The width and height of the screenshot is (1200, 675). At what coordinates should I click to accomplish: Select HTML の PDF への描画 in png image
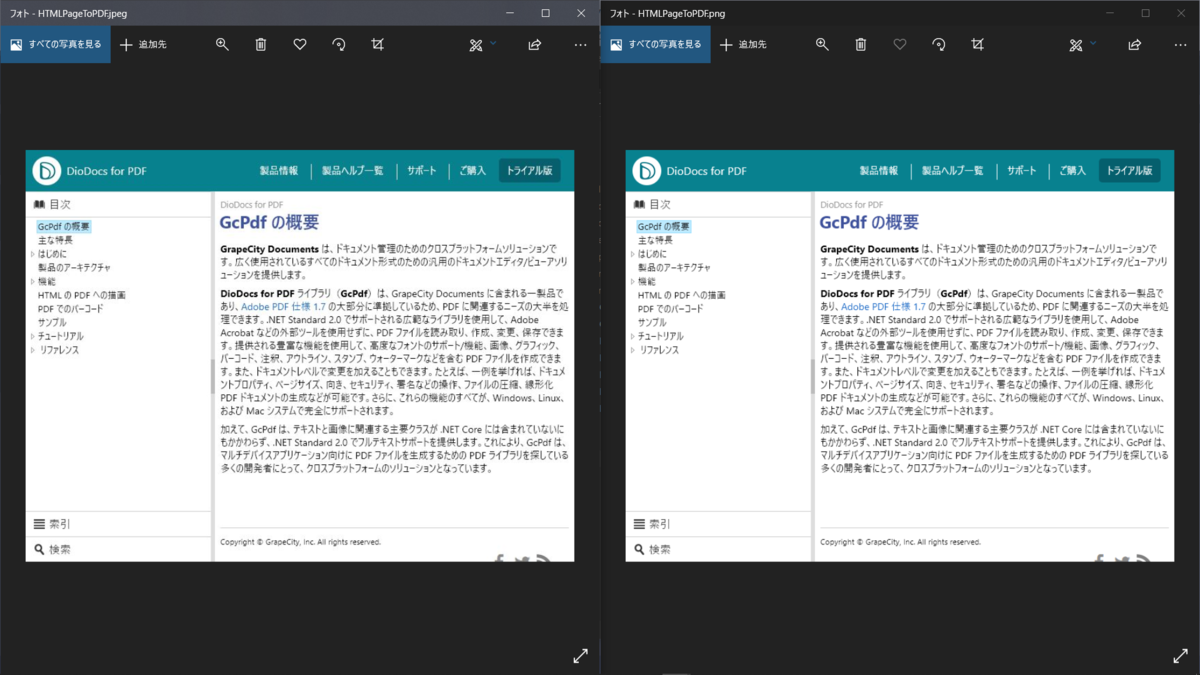pos(682,296)
